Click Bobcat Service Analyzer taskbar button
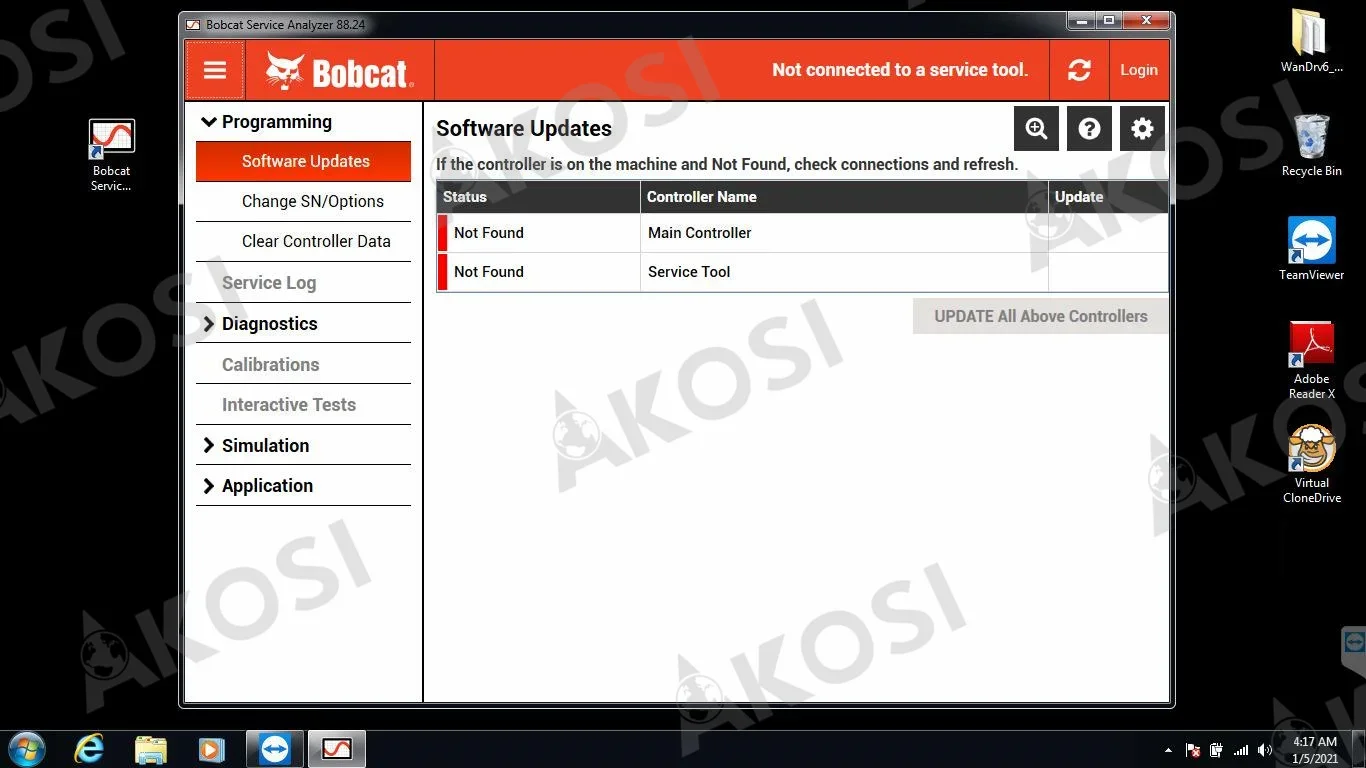This screenshot has height=768, width=1366. (336, 749)
